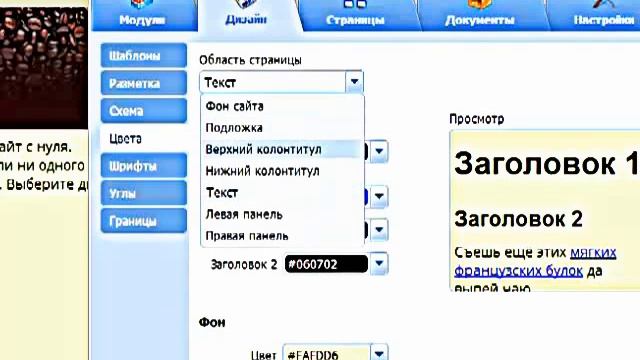Image resolution: width=640 pixels, height=360 pixels.
Task: Choose Левая панель from the list
Action: 282,214
